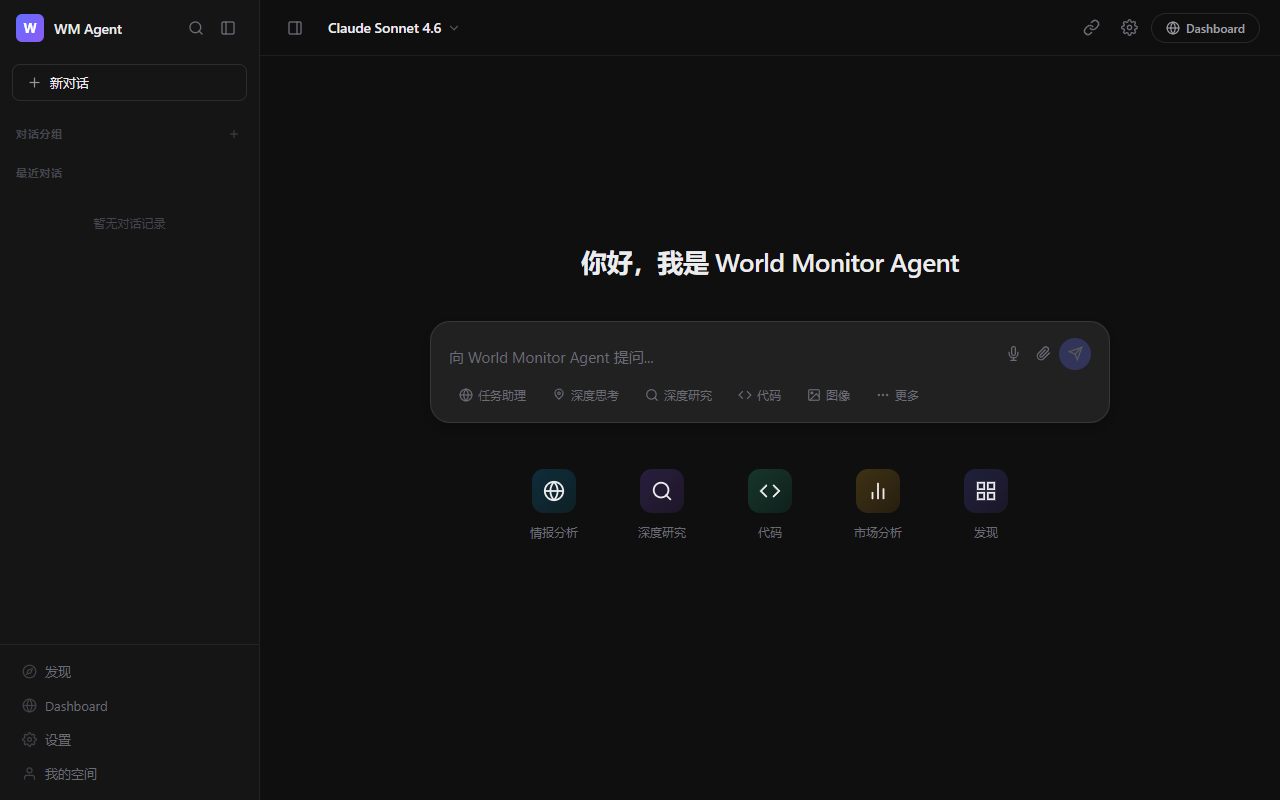Viewport: 1280px width, 800px height.
Task: Collapse sidebar using the header panel icon
Action: click(x=228, y=28)
